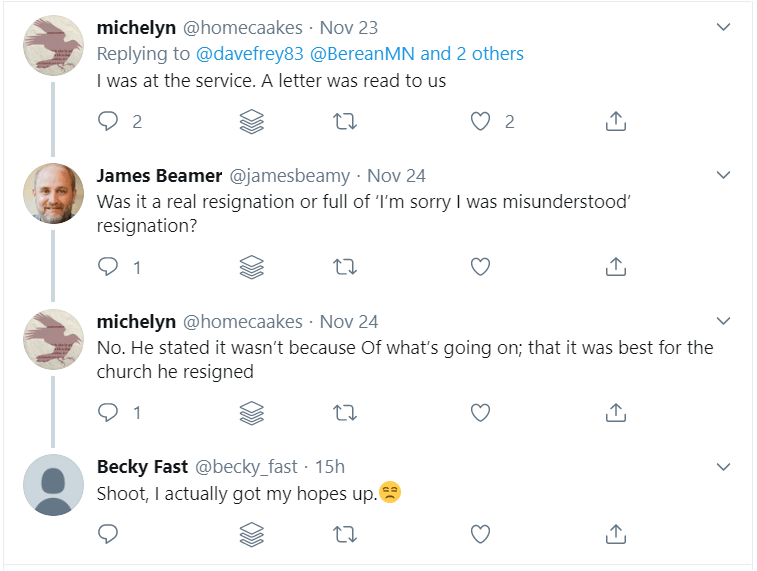Click Becky Fast's default avatar
Viewport: 757px width, 571px height.
pyautogui.click(x=53, y=485)
